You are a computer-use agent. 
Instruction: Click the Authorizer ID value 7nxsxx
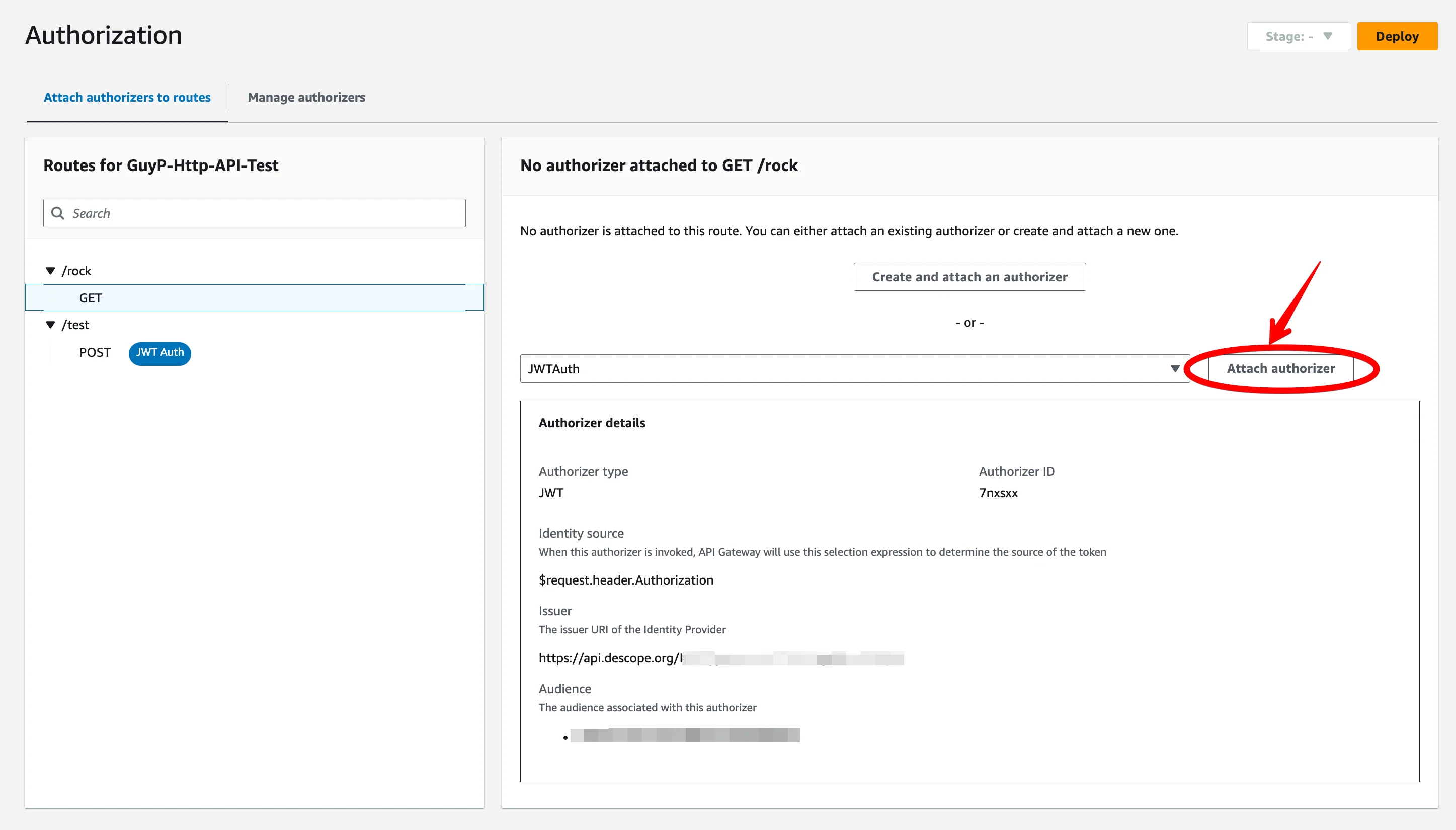tap(998, 493)
